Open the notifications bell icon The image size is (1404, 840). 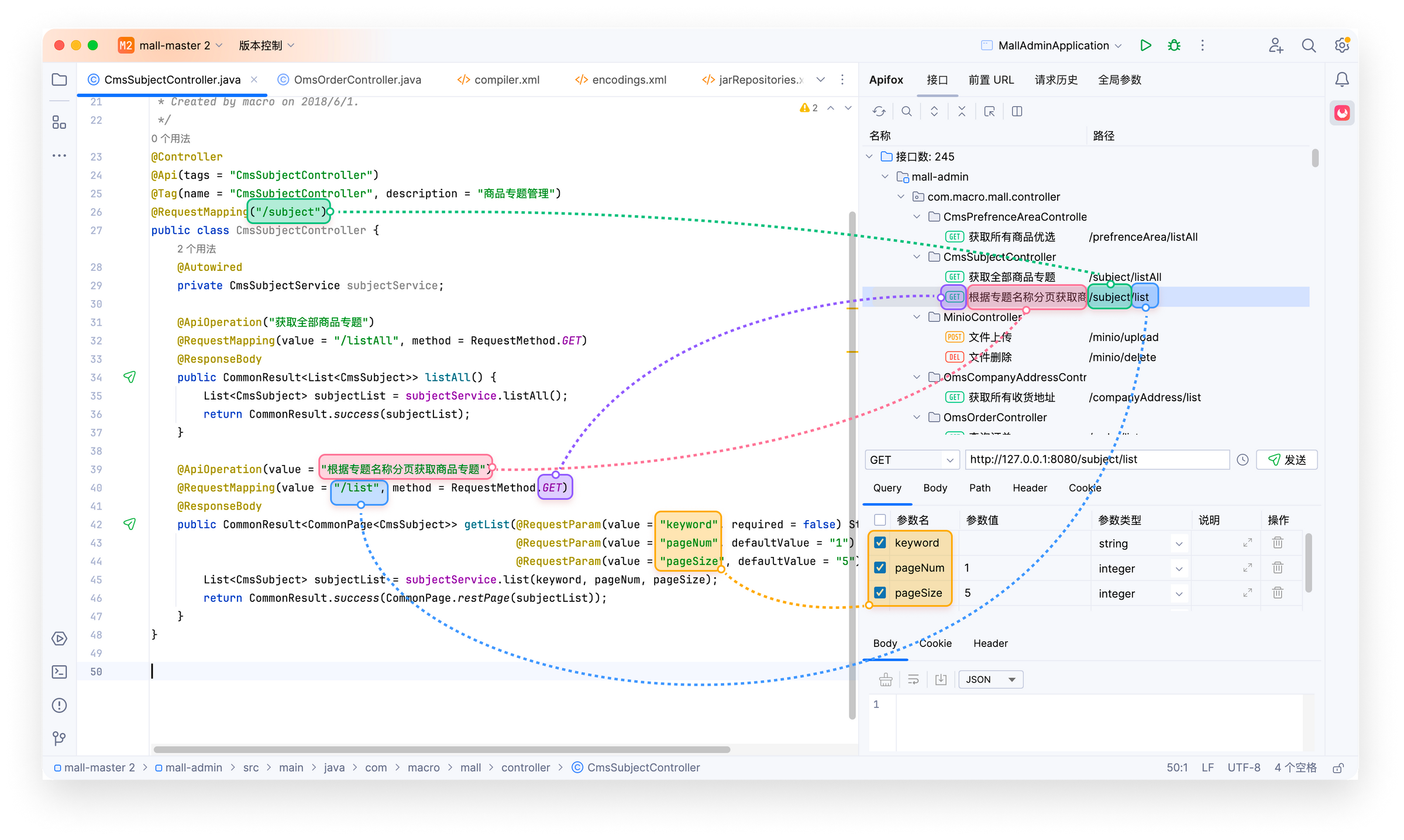pos(1342,80)
